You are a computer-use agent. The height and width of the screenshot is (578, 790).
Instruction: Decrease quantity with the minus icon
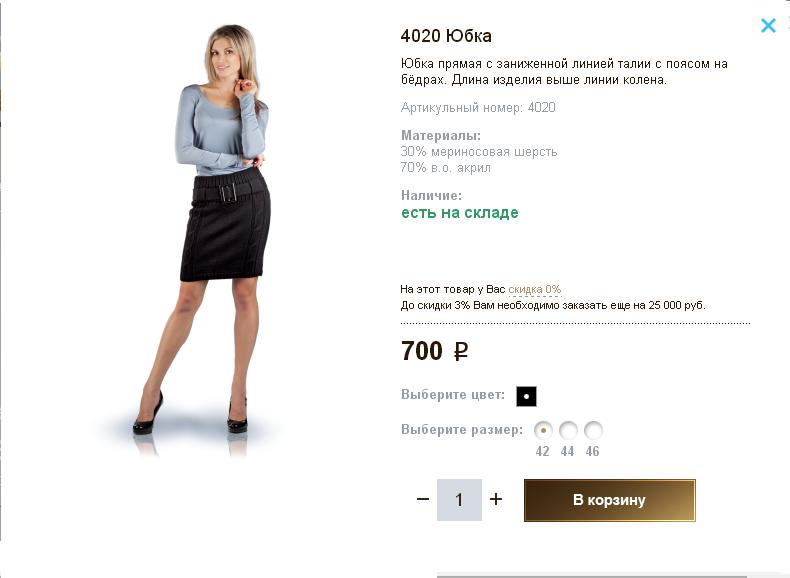point(423,499)
